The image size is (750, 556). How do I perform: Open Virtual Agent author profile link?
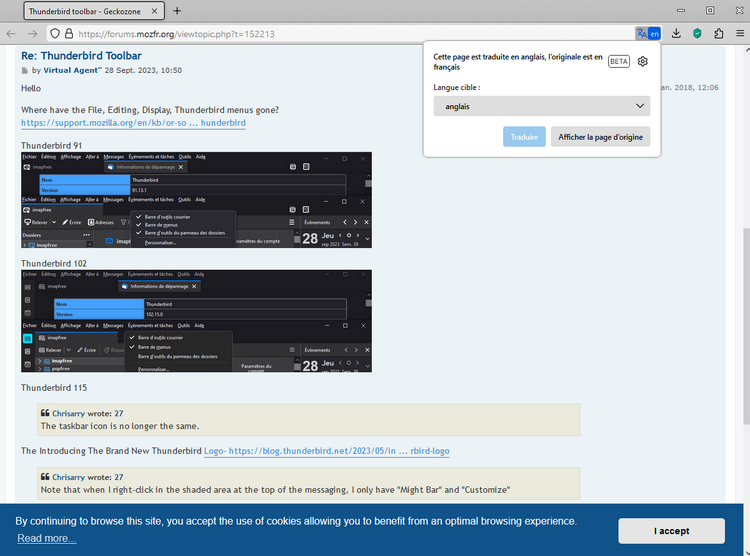tap(72, 70)
